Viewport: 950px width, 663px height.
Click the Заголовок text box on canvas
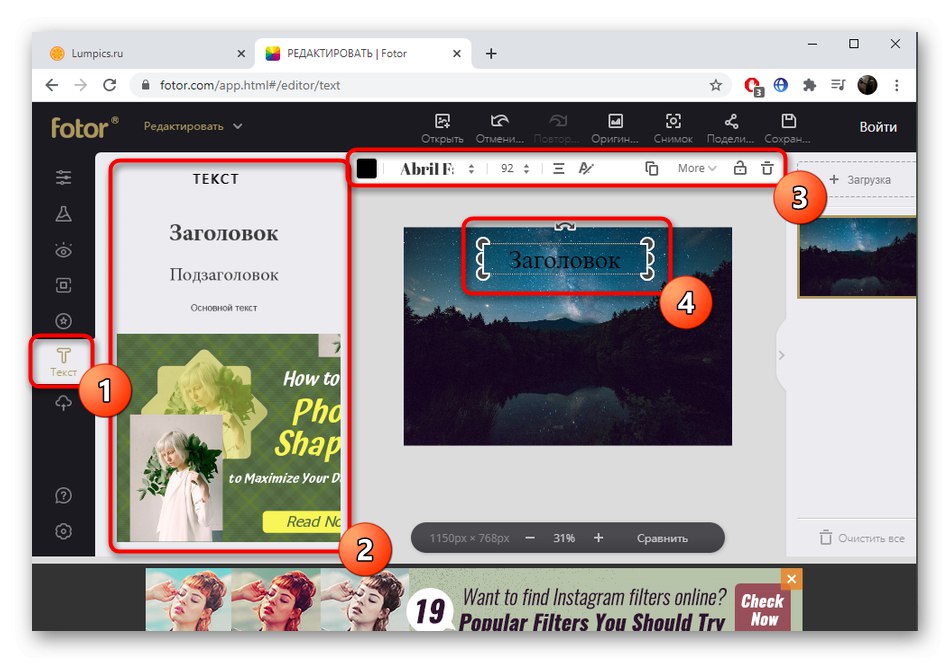[x=565, y=260]
